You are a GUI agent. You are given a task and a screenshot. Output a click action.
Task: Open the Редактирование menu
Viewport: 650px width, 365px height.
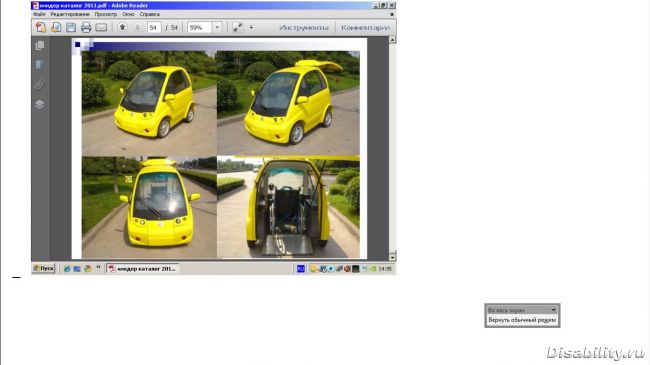point(70,14)
